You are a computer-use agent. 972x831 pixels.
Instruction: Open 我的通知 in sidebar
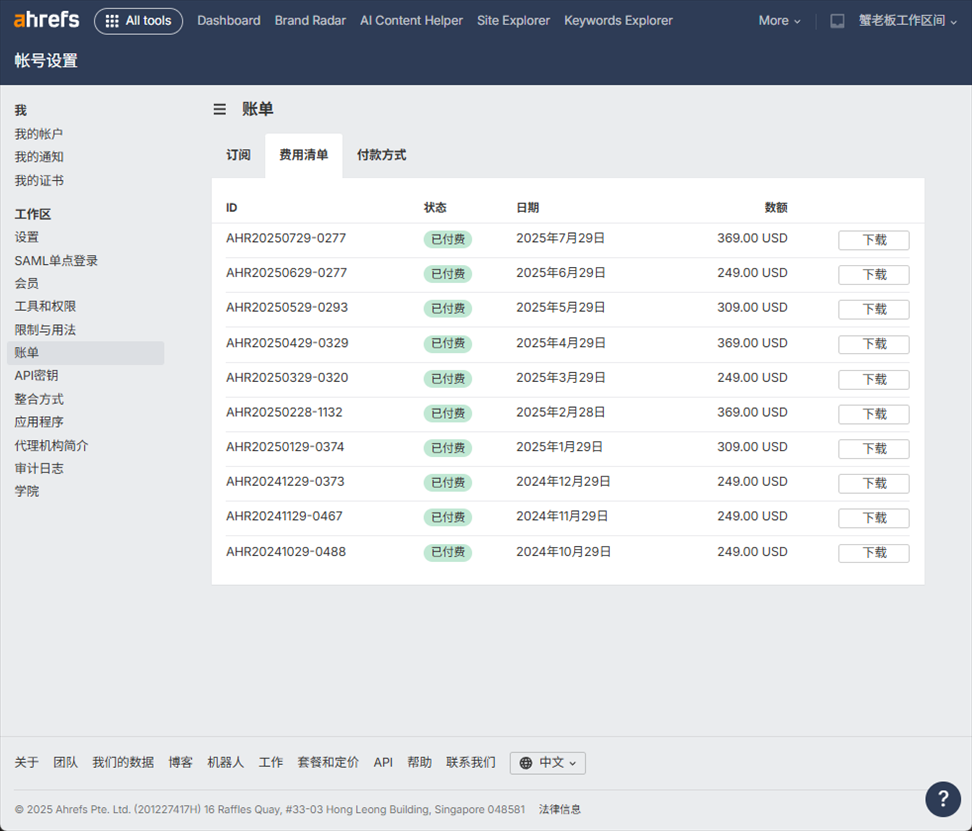point(39,157)
